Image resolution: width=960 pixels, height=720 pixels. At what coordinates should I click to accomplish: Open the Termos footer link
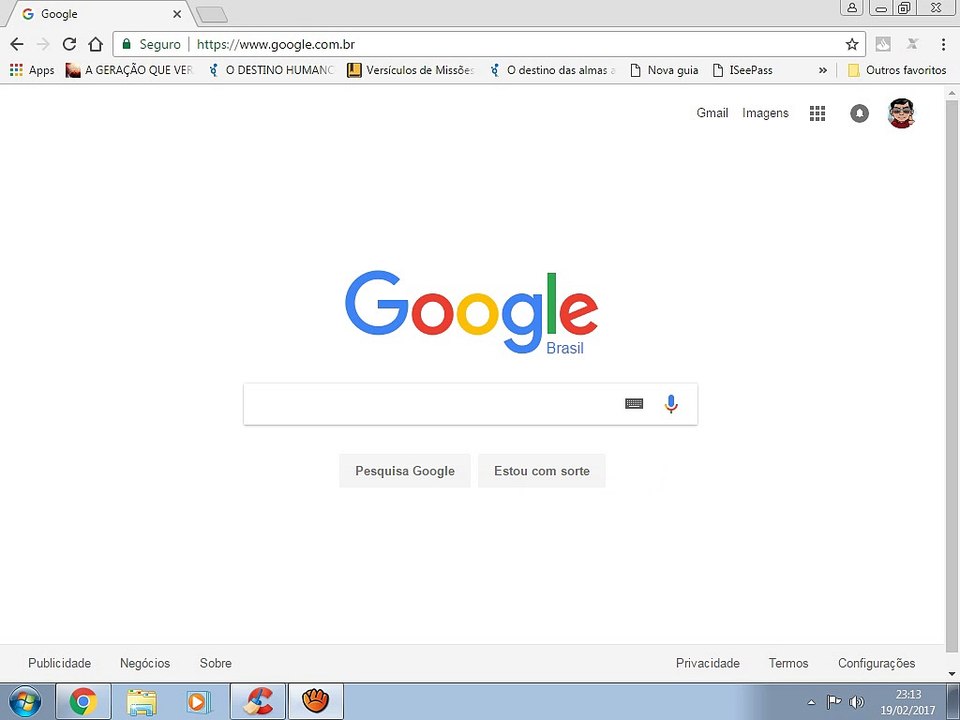click(x=789, y=663)
